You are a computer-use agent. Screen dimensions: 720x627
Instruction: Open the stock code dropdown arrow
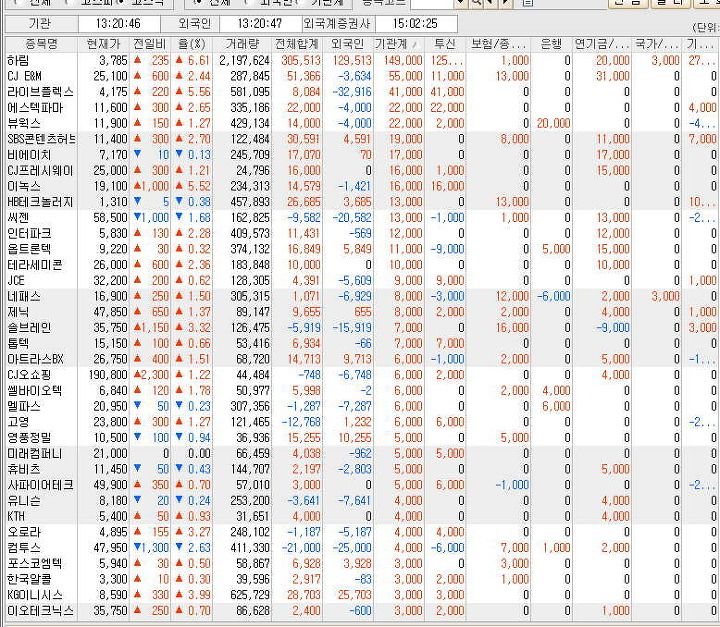461,3
